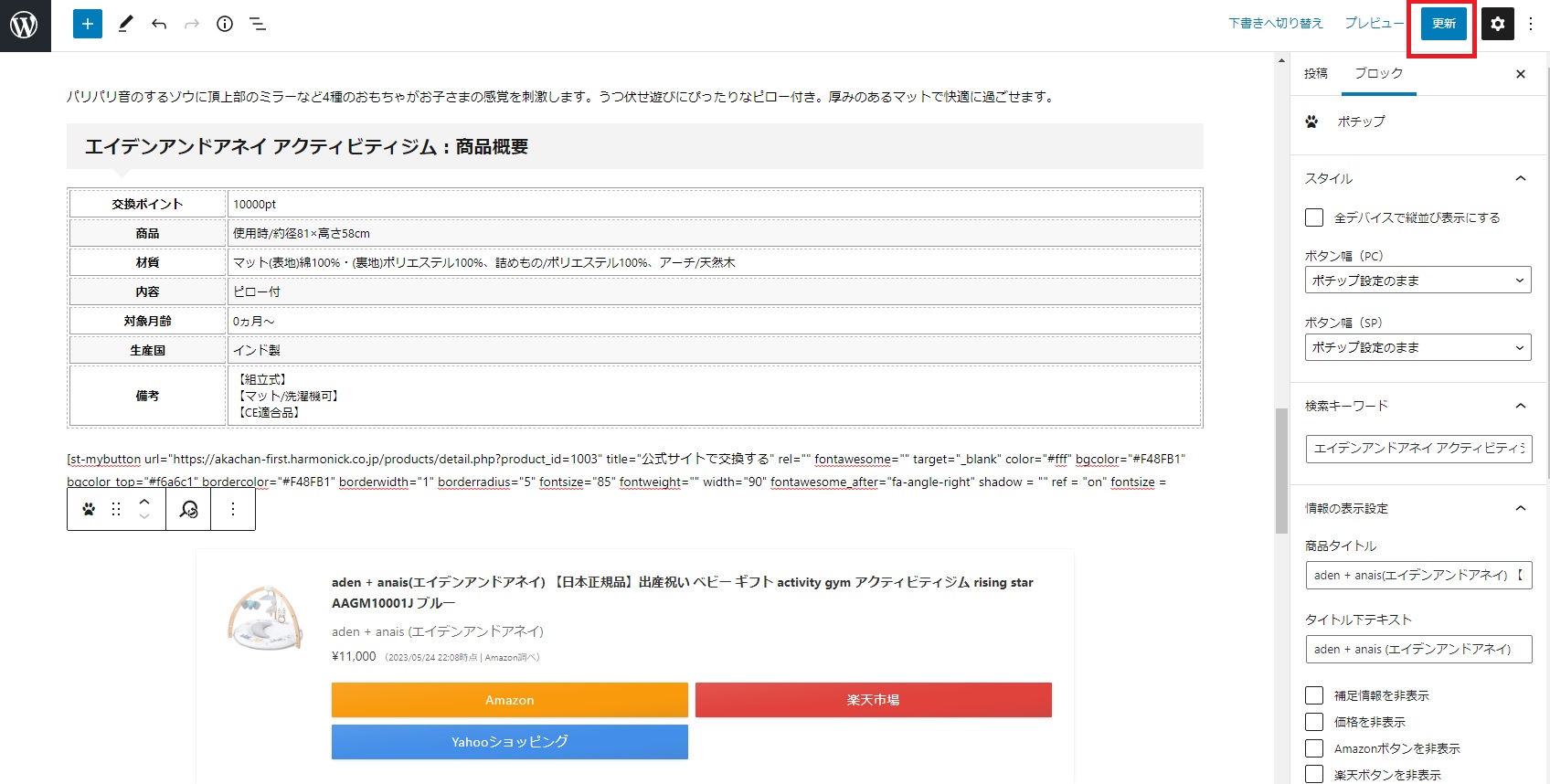Open block toolbar three-dot options
The width and height of the screenshot is (1550, 784).
click(233, 509)
